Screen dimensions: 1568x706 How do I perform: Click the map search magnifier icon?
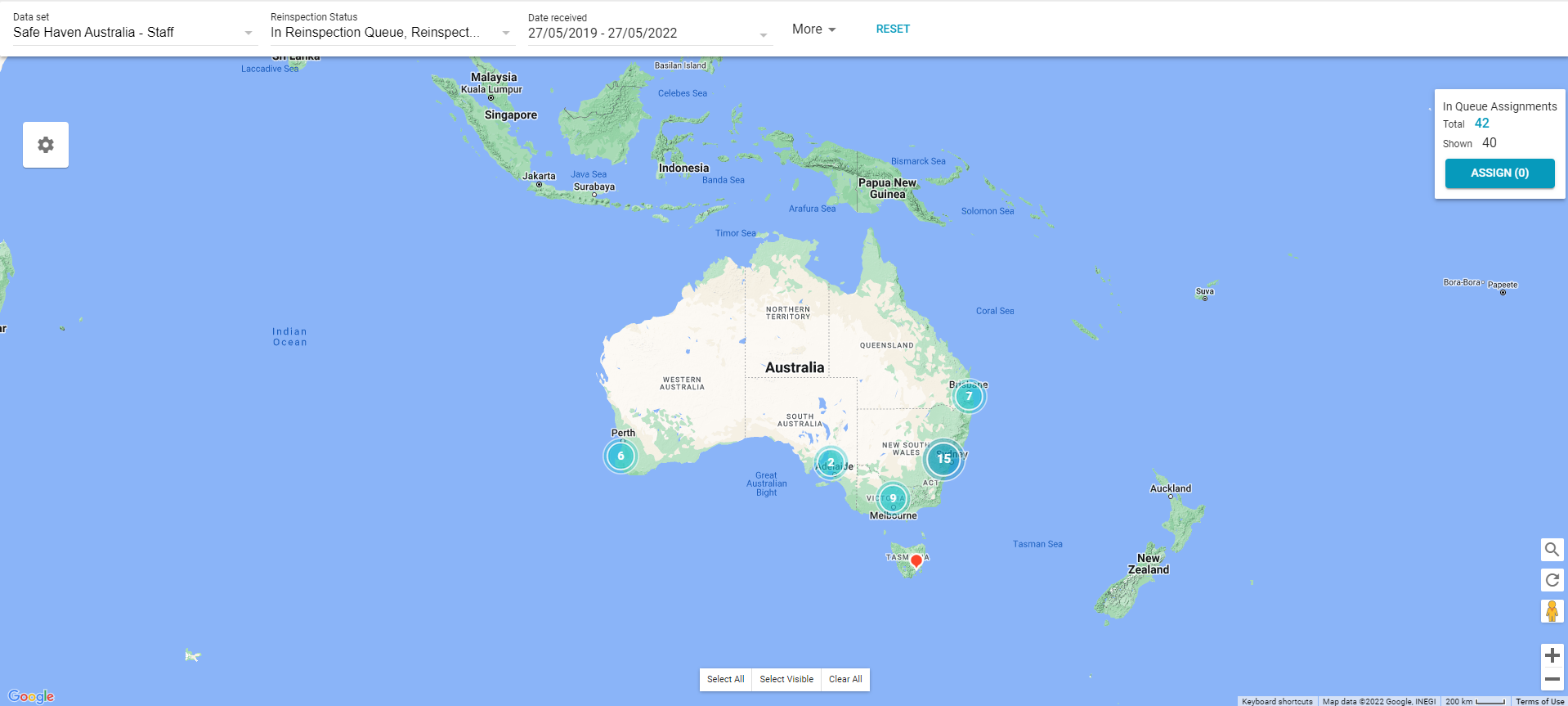(1552, 550)
